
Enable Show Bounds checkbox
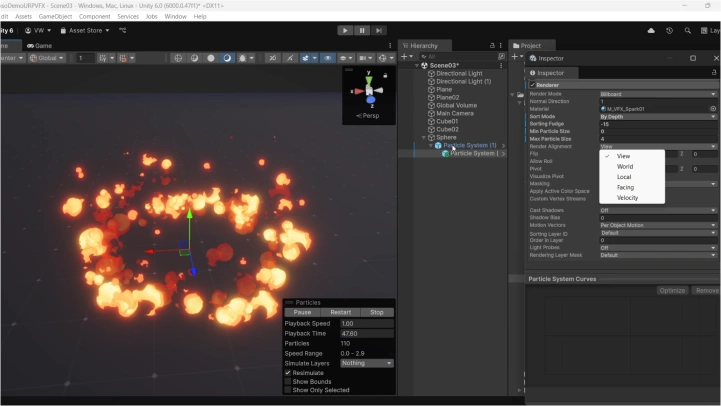point(288,382)
